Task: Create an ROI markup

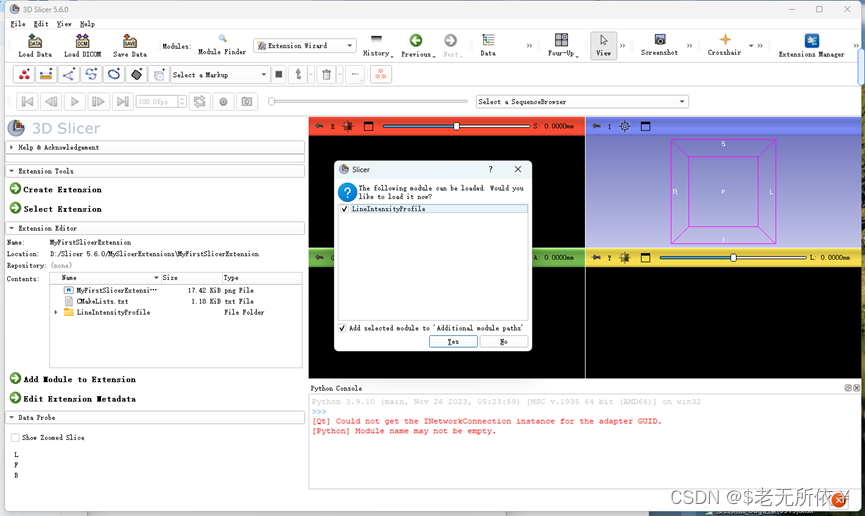Action: pyautogui.click(x=159, y=75)
